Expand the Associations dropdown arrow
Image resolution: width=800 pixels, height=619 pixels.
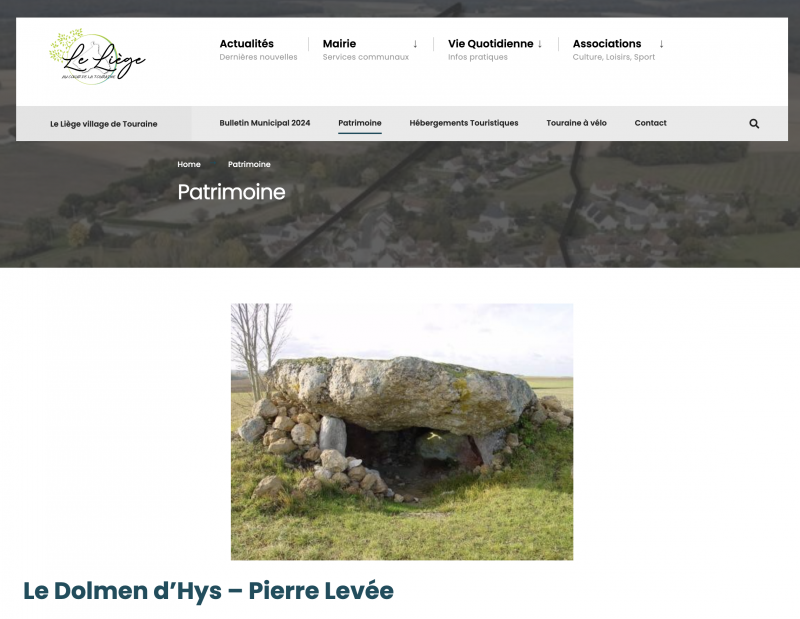[661, 44]
